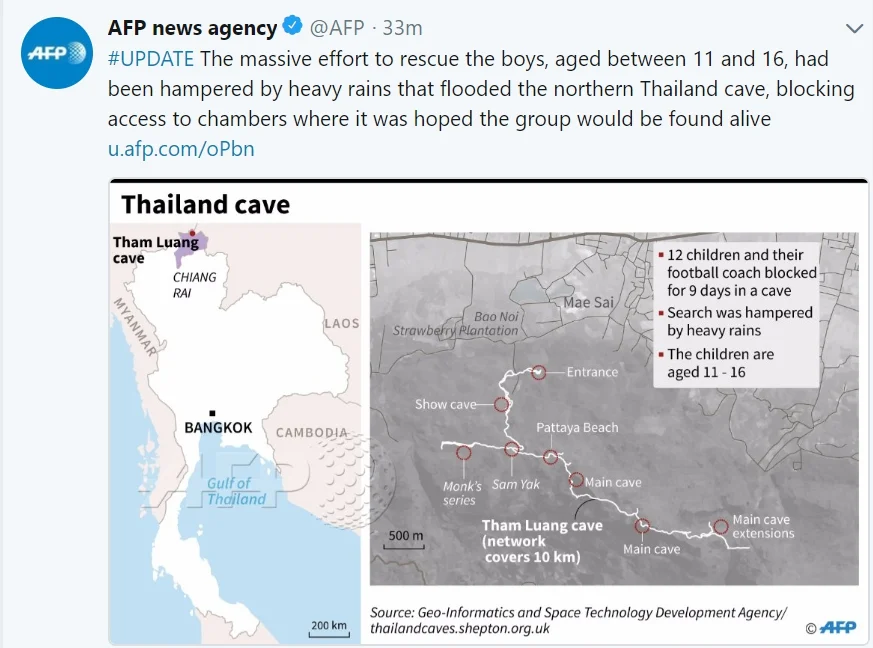Viewport: 873px width, 648px height.
Task: Open the 33m tweet timestamp
Action: (402, 27)
